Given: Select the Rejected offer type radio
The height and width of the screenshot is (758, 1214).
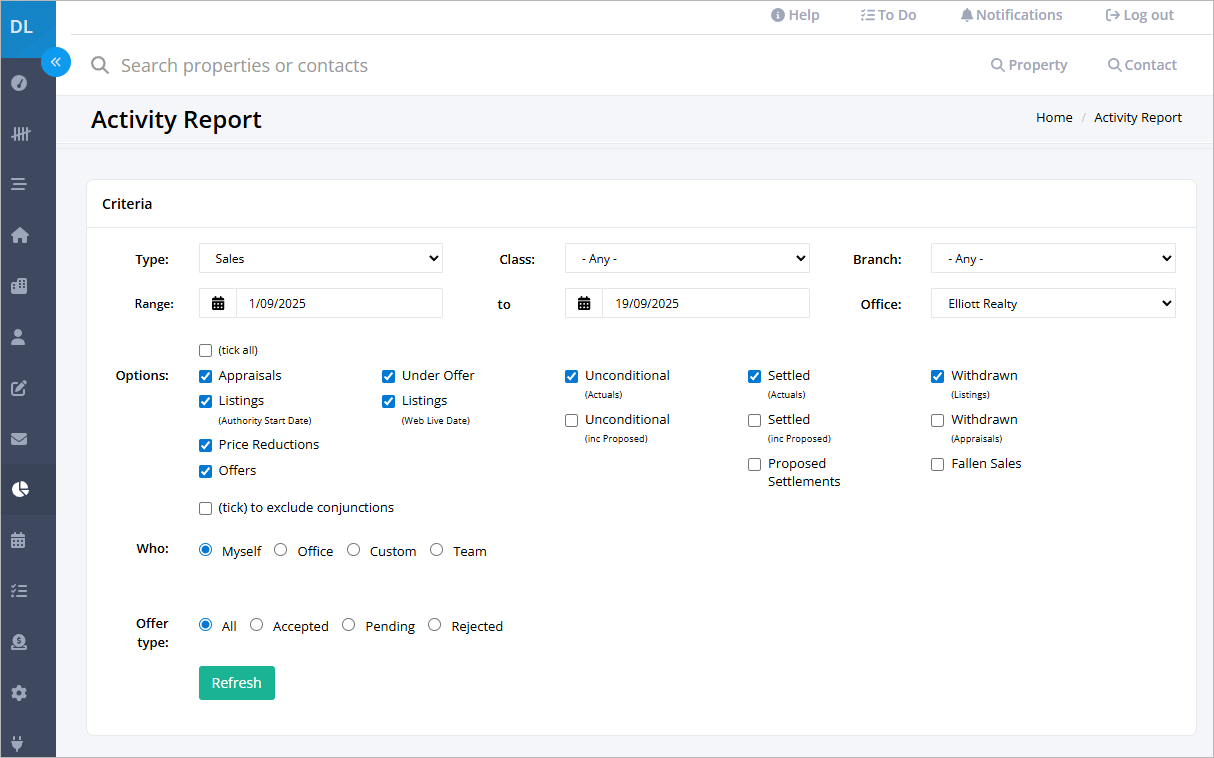Looking at the screenshot, I should 434,624.
